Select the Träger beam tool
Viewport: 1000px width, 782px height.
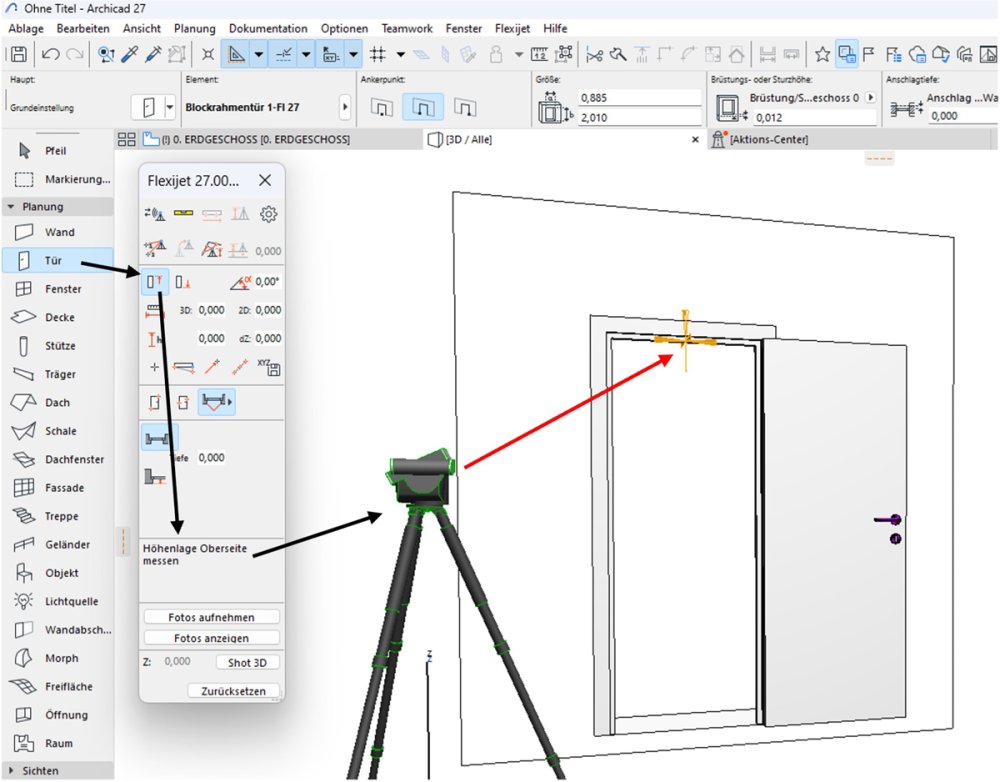pyautogui.click(x=57, y=374)
